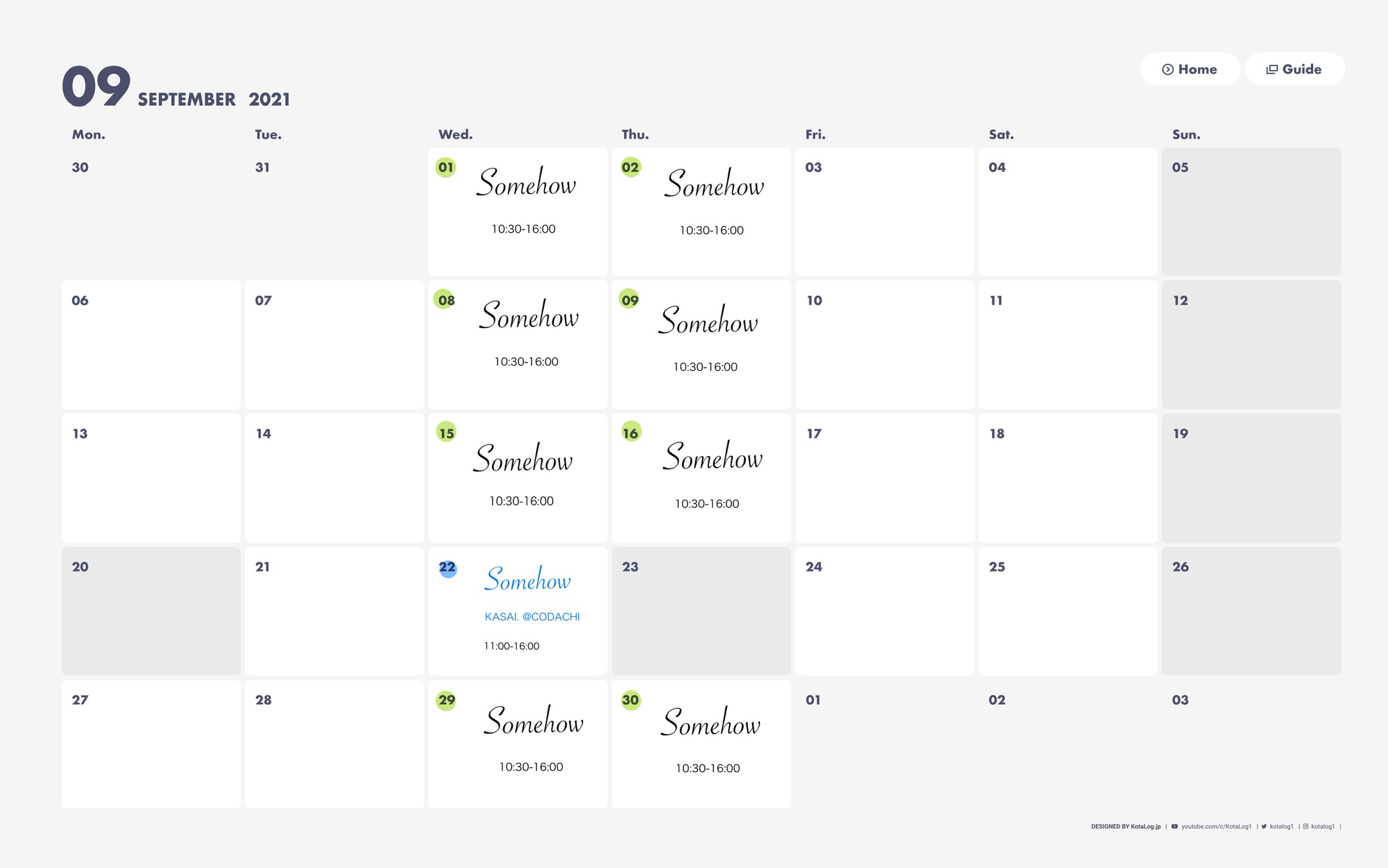Click the green 29 date marker

446,700
